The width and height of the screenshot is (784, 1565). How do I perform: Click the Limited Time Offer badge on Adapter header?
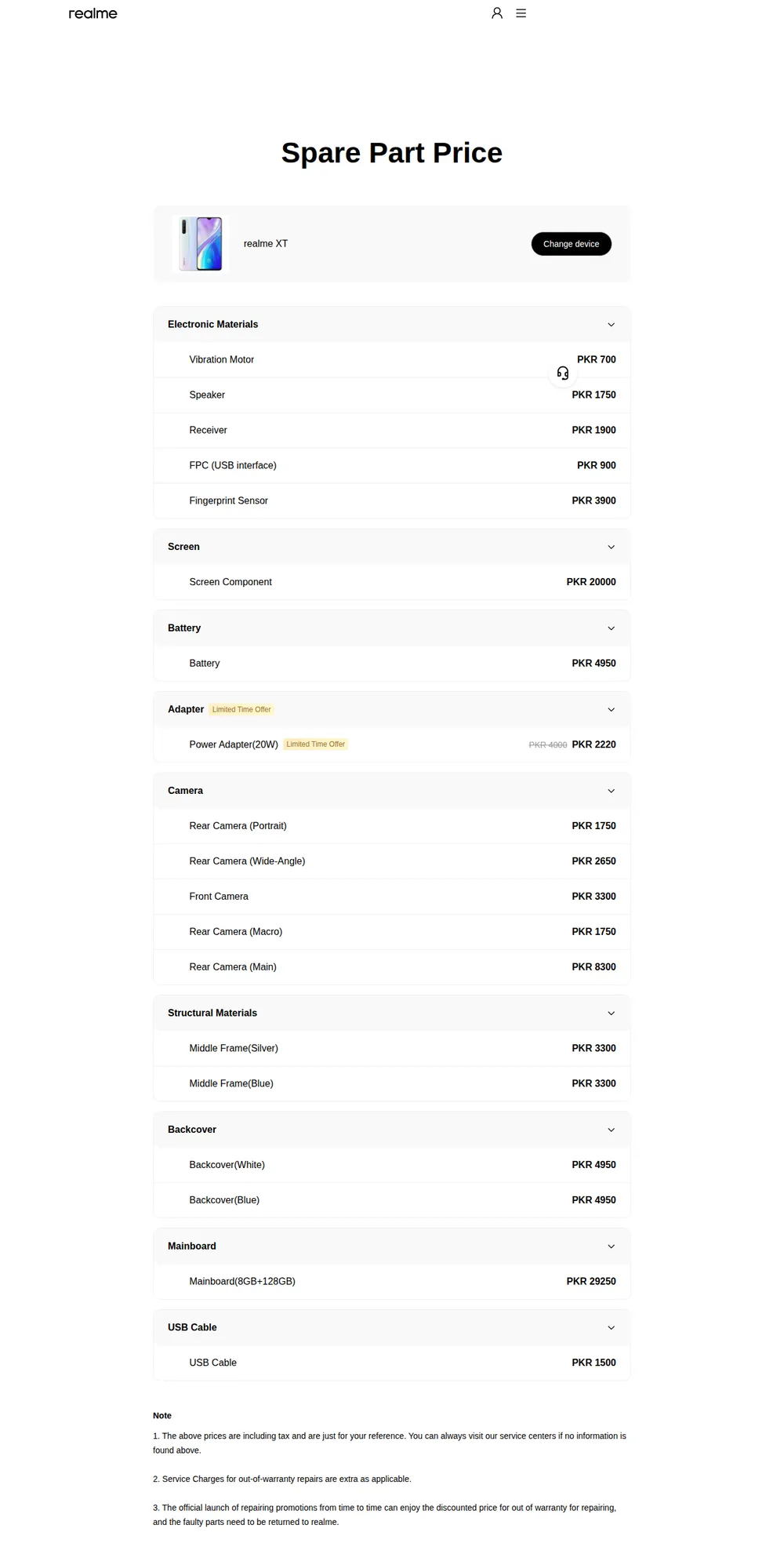point(241,710)
